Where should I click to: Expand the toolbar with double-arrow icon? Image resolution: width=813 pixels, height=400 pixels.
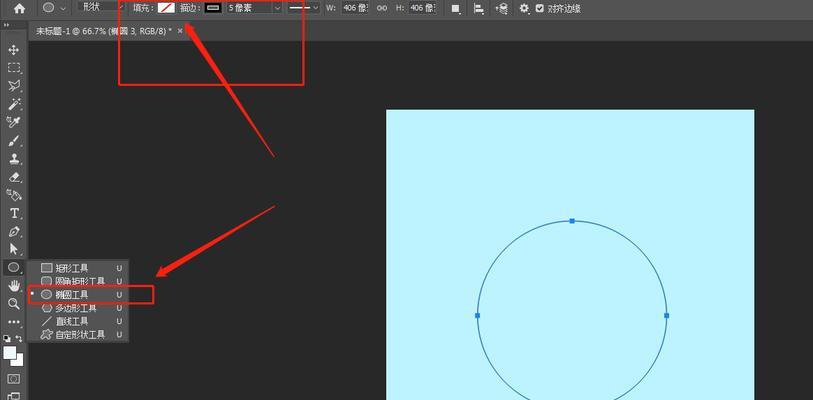(5, 24)
